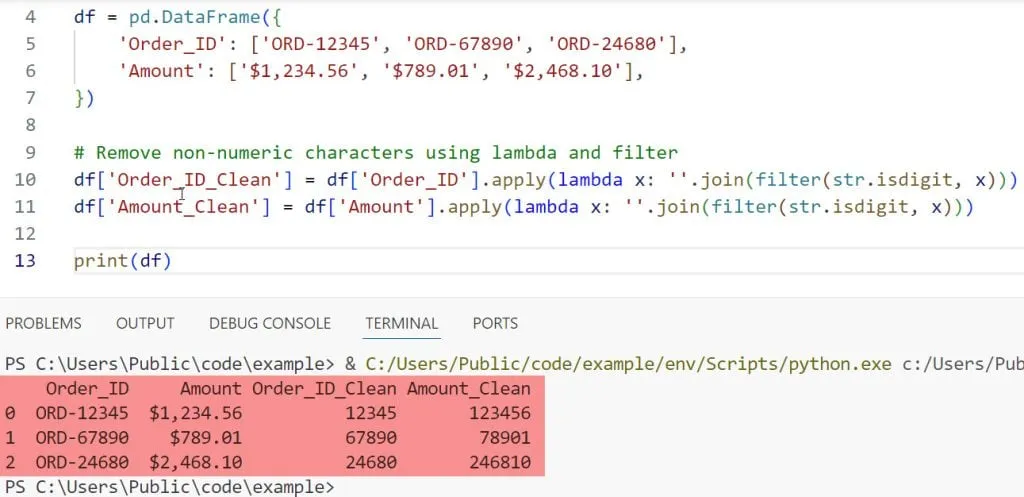Click line number 11 in the gutter

pyautogui.click(x=27, y=207)
